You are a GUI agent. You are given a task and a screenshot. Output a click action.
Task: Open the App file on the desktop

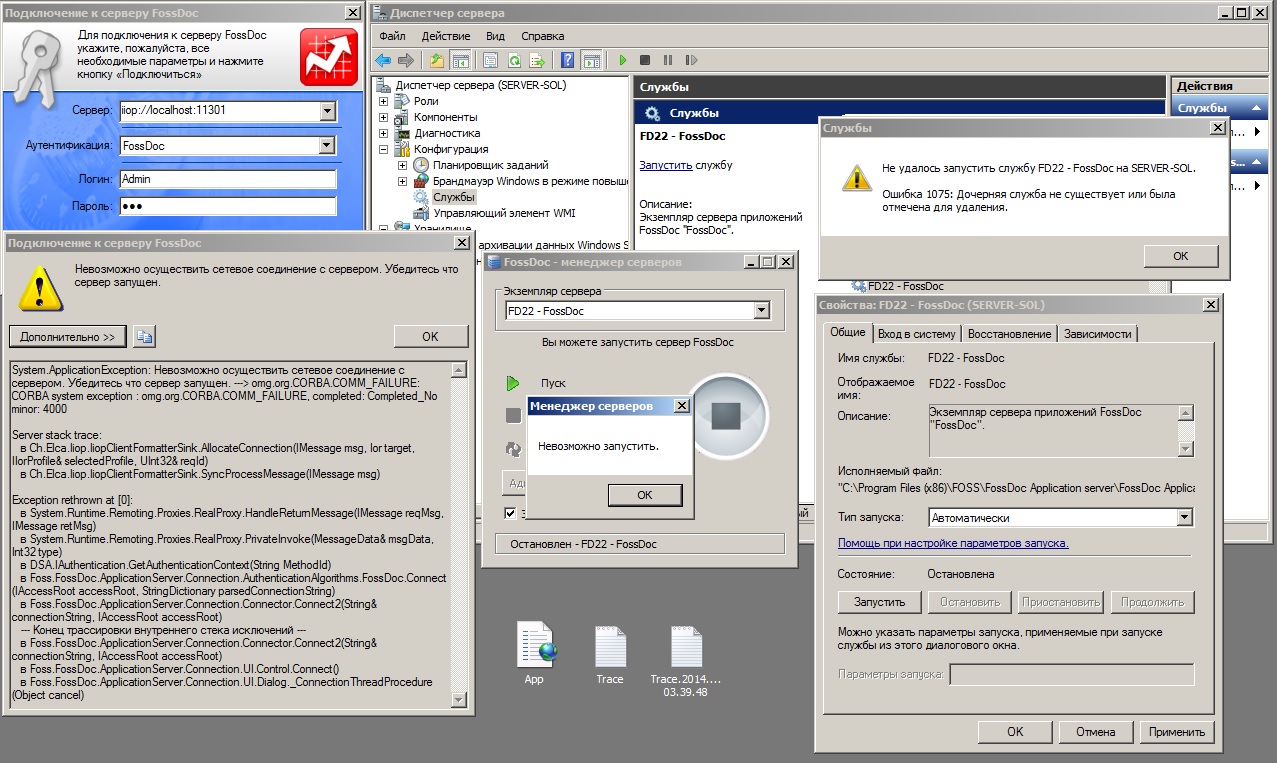534,645
